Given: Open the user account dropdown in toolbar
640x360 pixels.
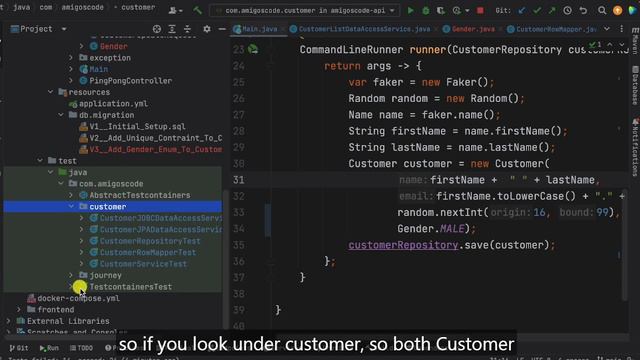Looking at the screenshot, I should coord(176,11).
